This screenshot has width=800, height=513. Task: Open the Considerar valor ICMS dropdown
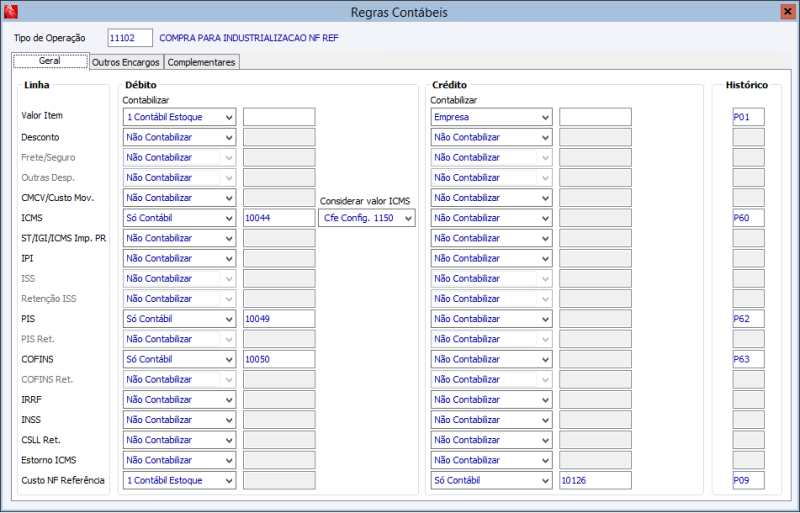point(407,218)
